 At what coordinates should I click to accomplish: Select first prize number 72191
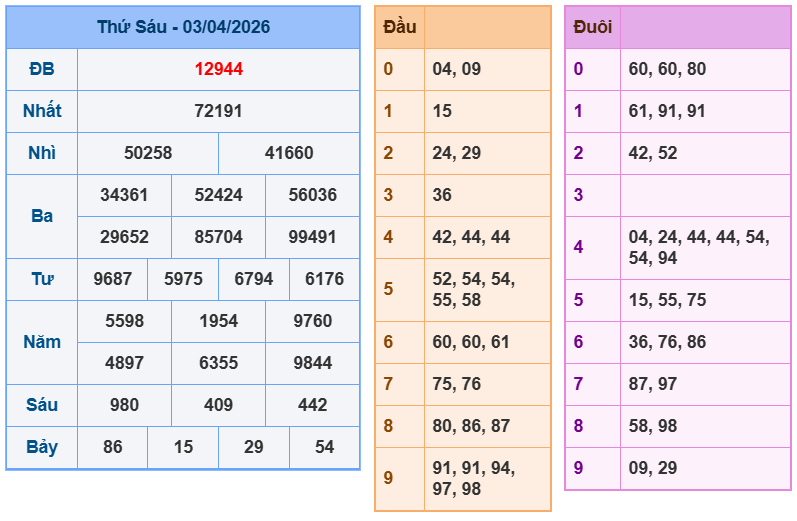219,111
